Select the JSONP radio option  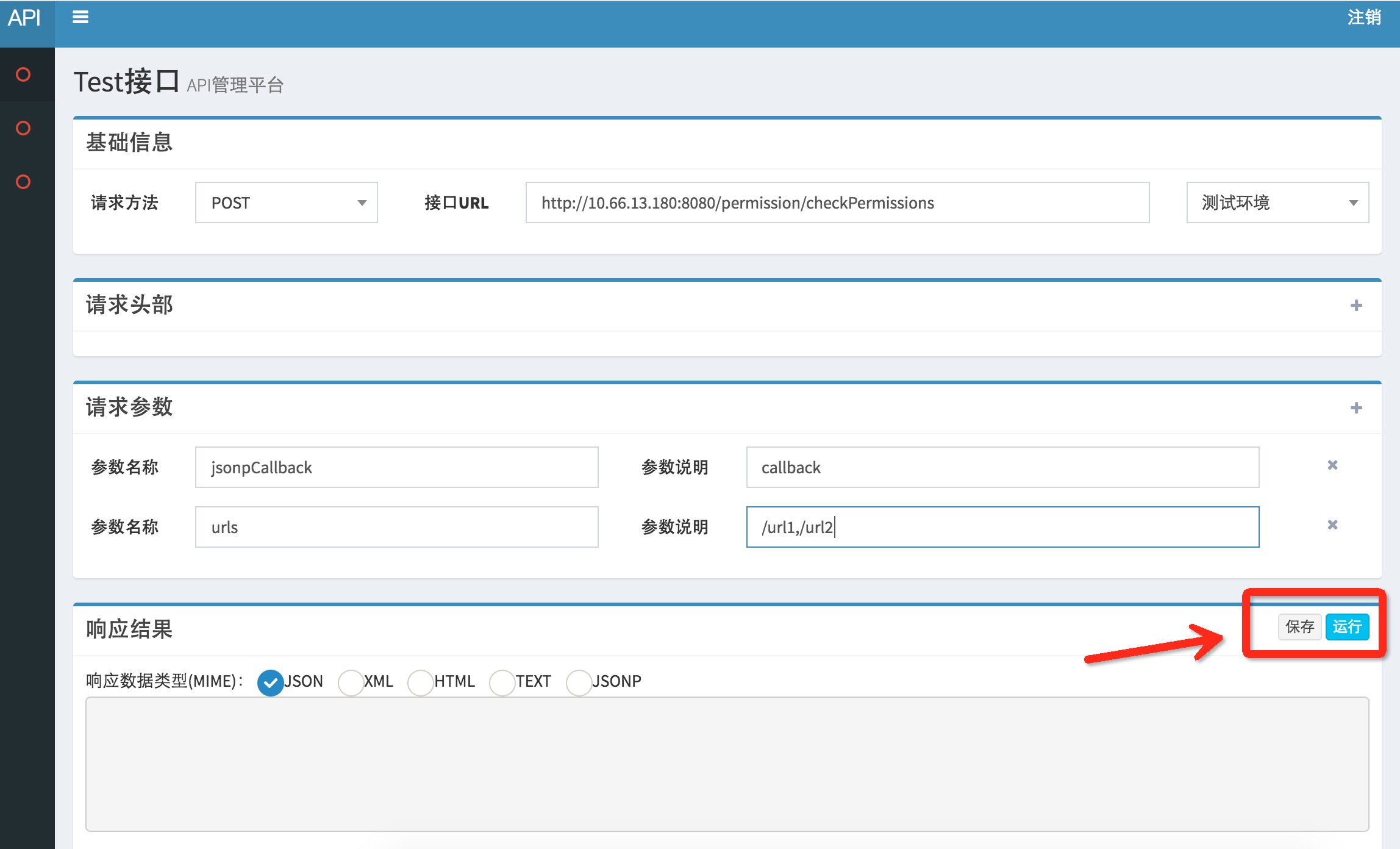coord(579,682)
